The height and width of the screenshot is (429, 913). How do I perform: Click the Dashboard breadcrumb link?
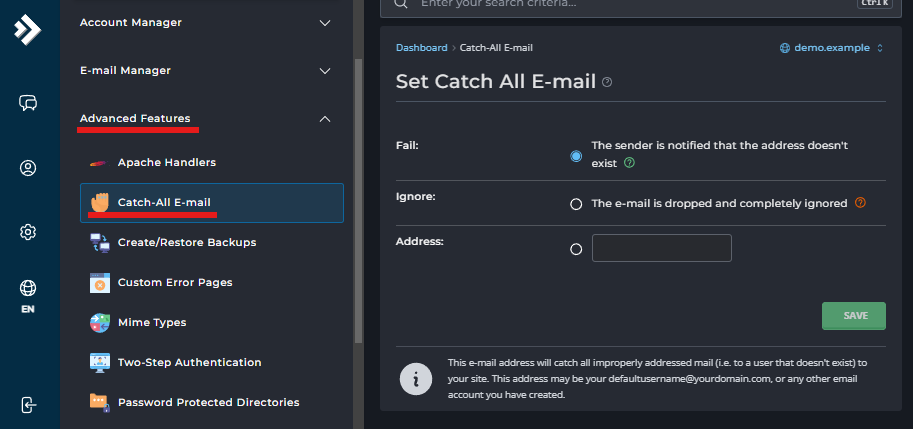[x=421, y=48]
